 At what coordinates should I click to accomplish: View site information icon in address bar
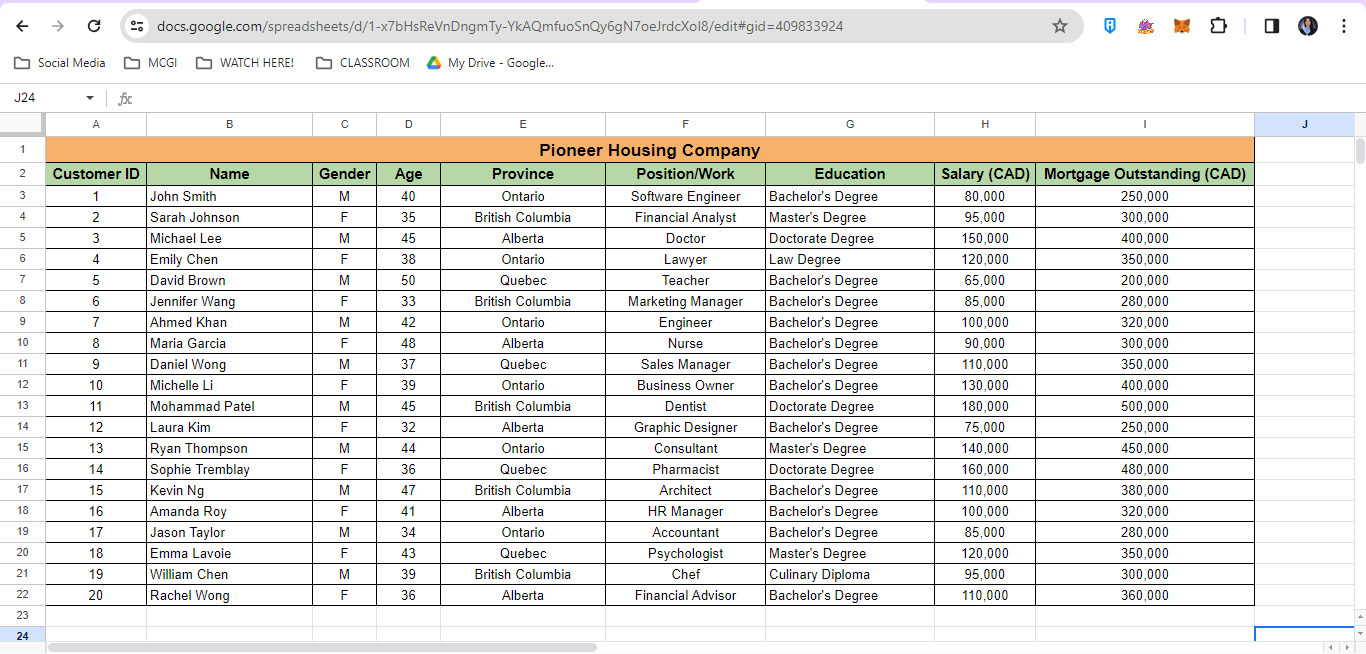coord(138,26)
